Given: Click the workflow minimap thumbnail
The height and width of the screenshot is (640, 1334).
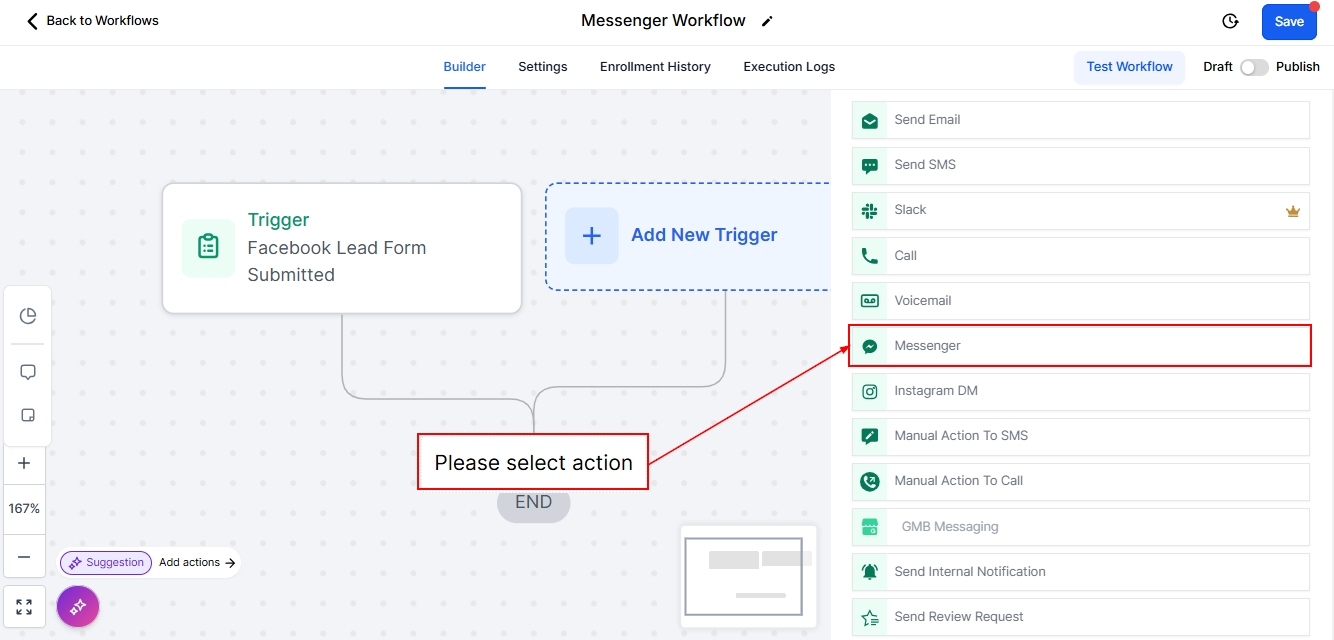Looking at the screenshot, I should [x=748, y=577].
